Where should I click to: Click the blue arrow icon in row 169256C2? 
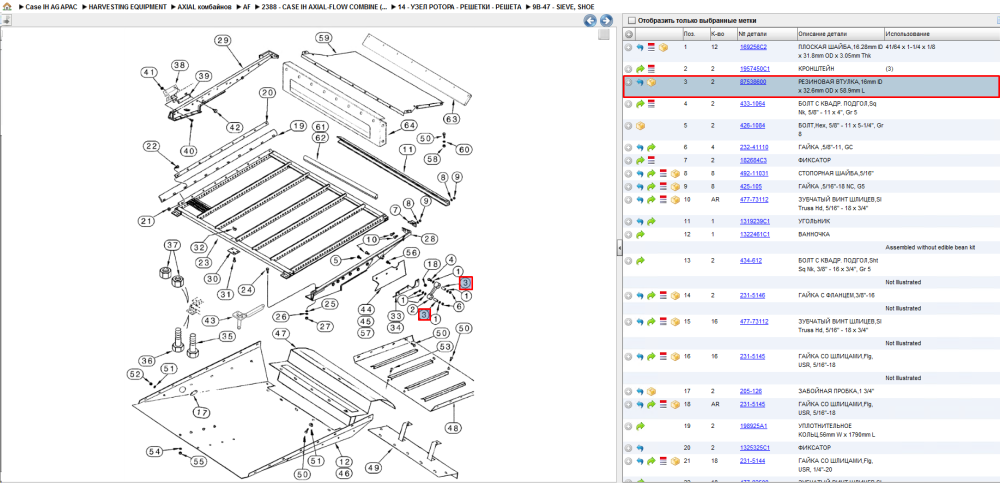pos(640,47)
